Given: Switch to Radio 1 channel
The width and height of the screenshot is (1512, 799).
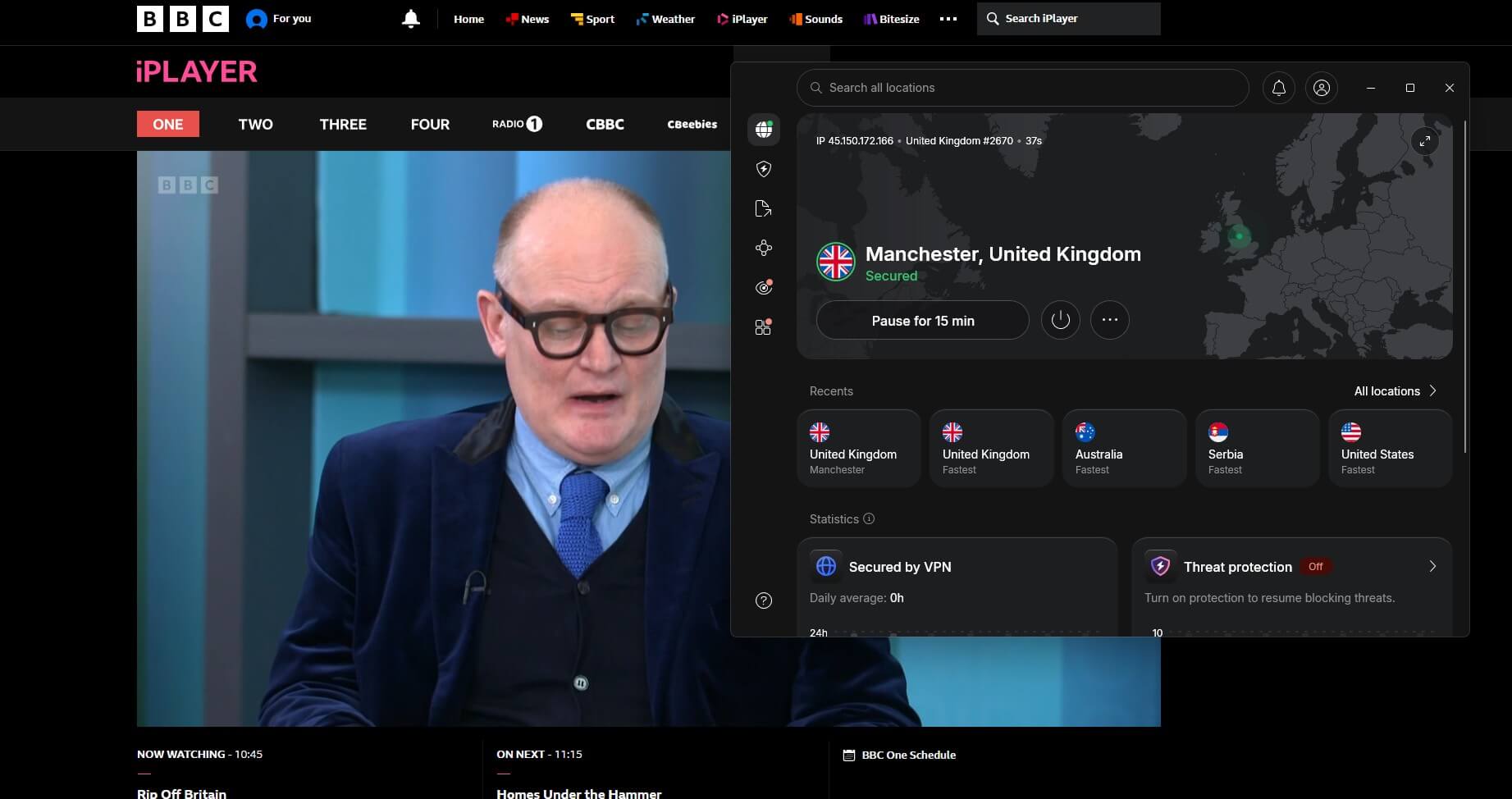Looking at the screenshot, I should (518, 124).
